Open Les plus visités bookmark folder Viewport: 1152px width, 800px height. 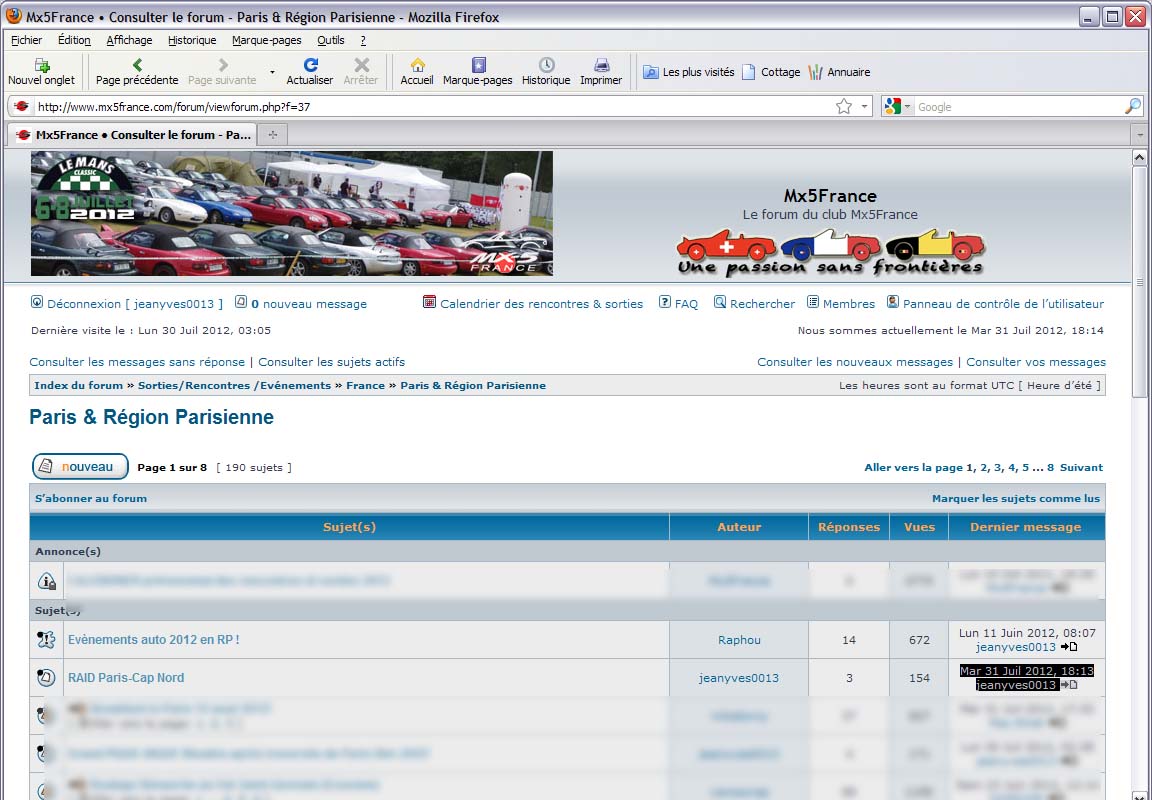(x=688, y=72)
